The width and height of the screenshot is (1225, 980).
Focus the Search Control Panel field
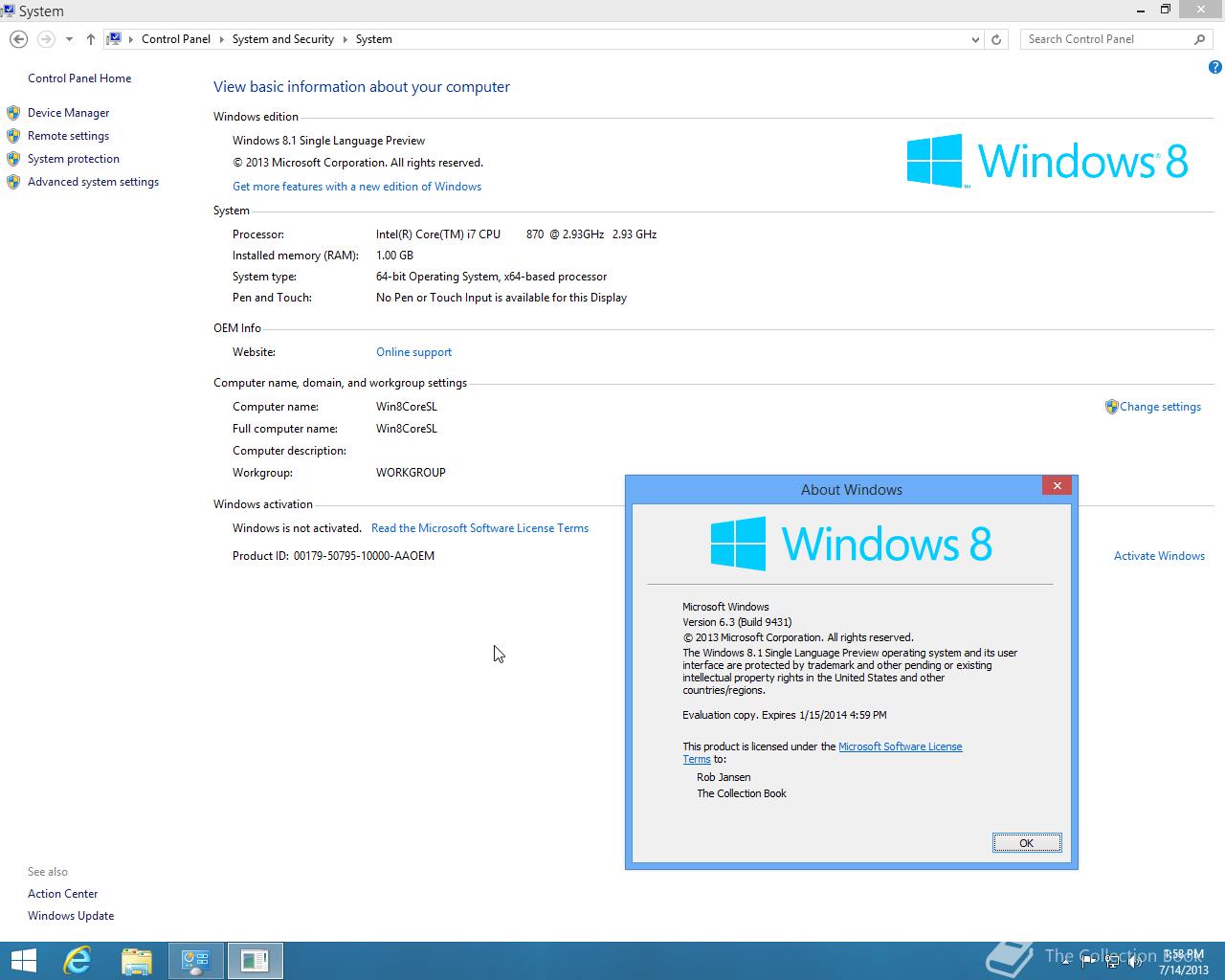(1105, 39)
